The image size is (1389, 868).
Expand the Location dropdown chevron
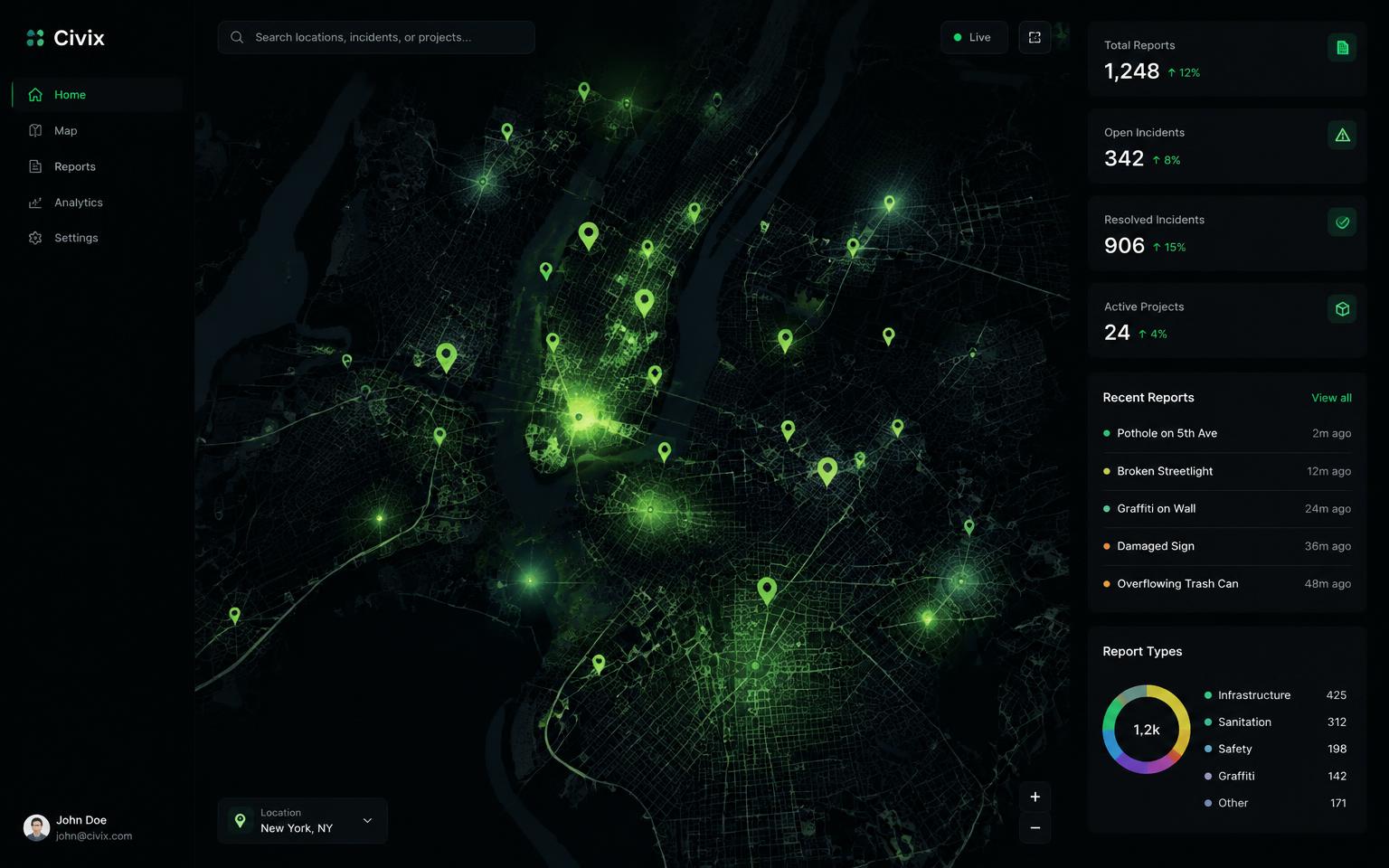[367, 820]
